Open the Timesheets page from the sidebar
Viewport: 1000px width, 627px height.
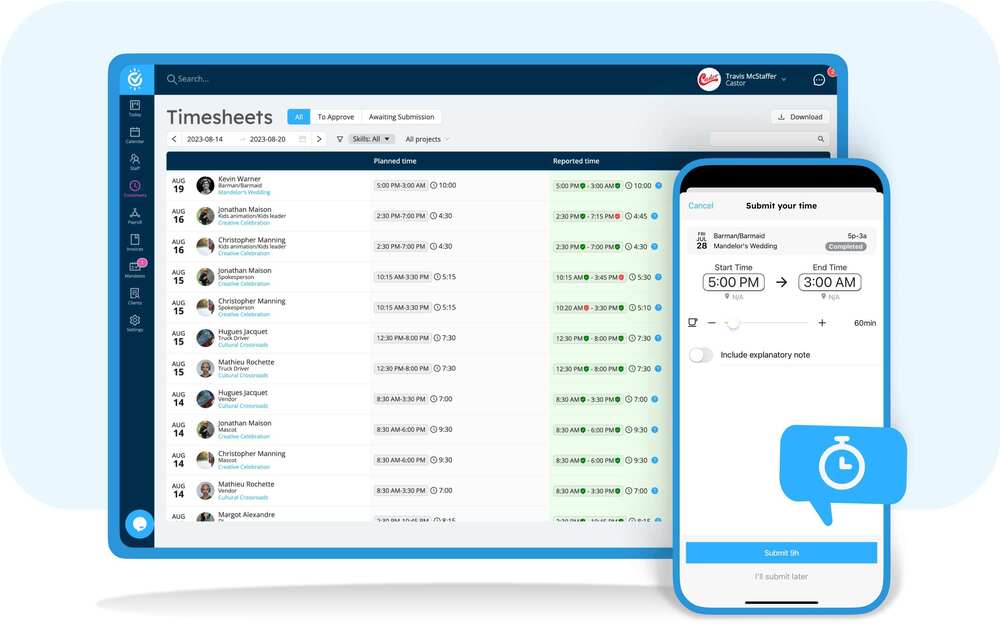135,188
